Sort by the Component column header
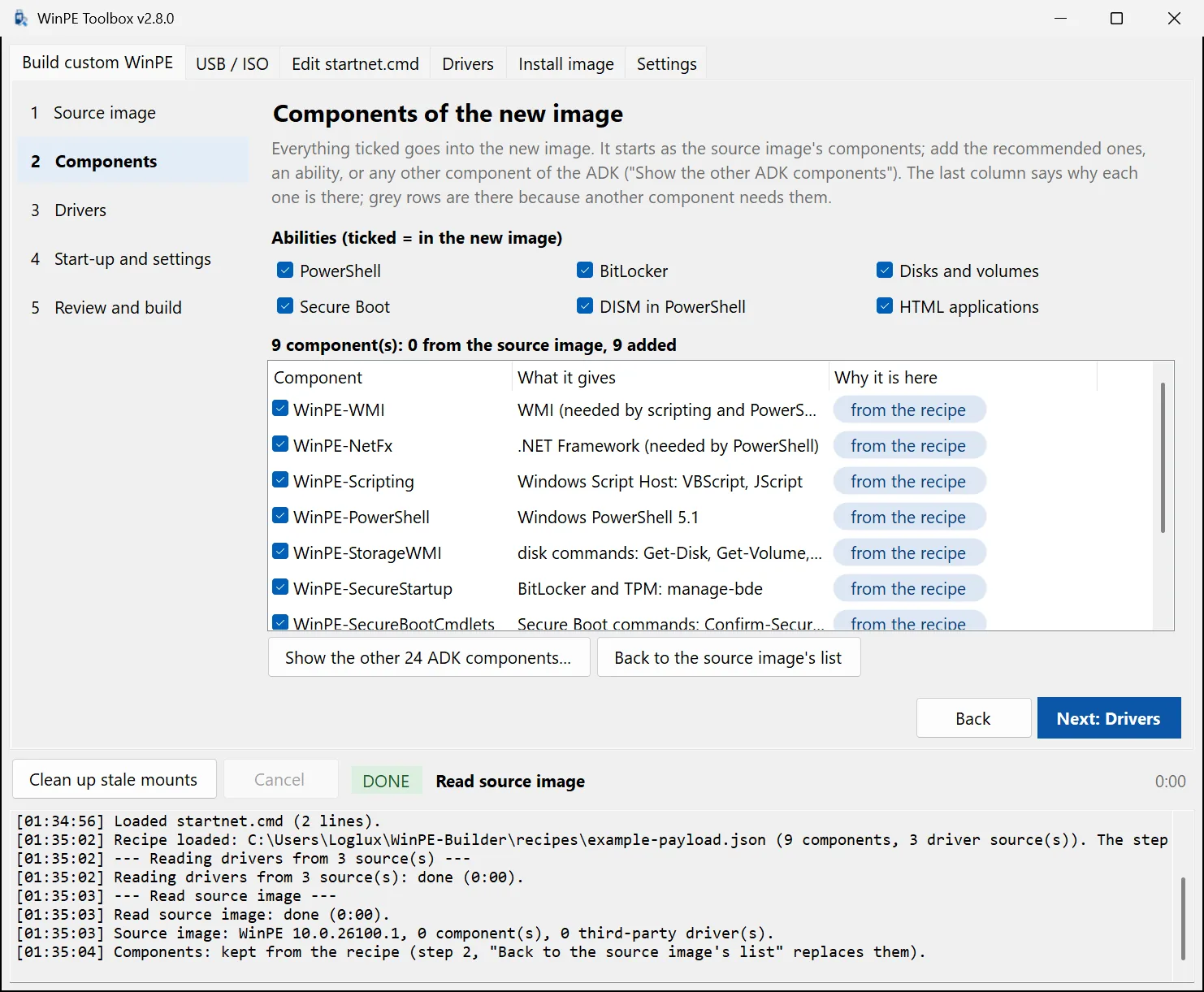The image size is (1204, 992). coord(390,378)
